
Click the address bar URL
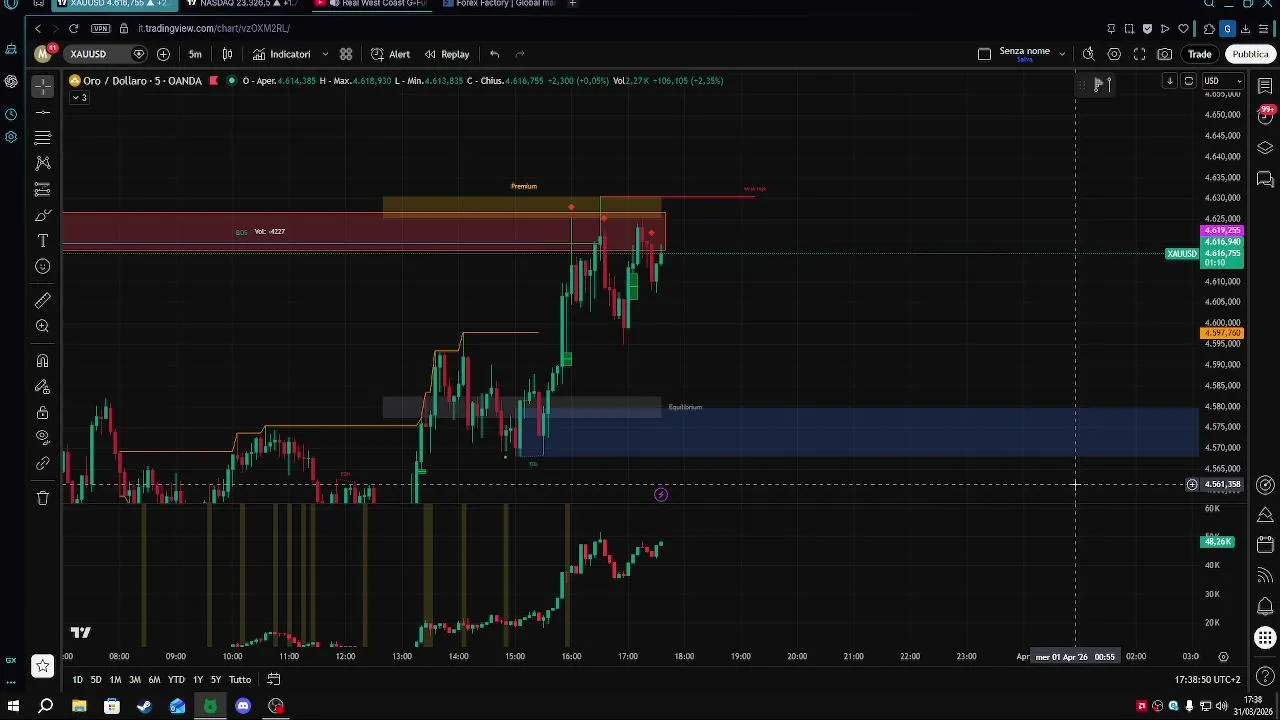214,28
